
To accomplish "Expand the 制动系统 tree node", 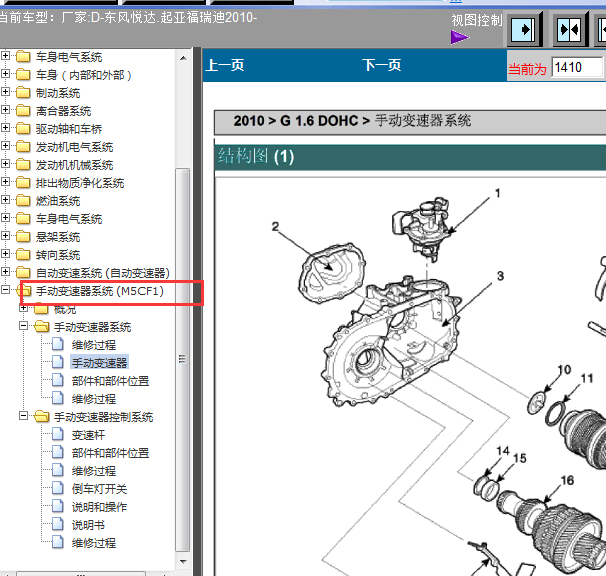I will [5, 92].
